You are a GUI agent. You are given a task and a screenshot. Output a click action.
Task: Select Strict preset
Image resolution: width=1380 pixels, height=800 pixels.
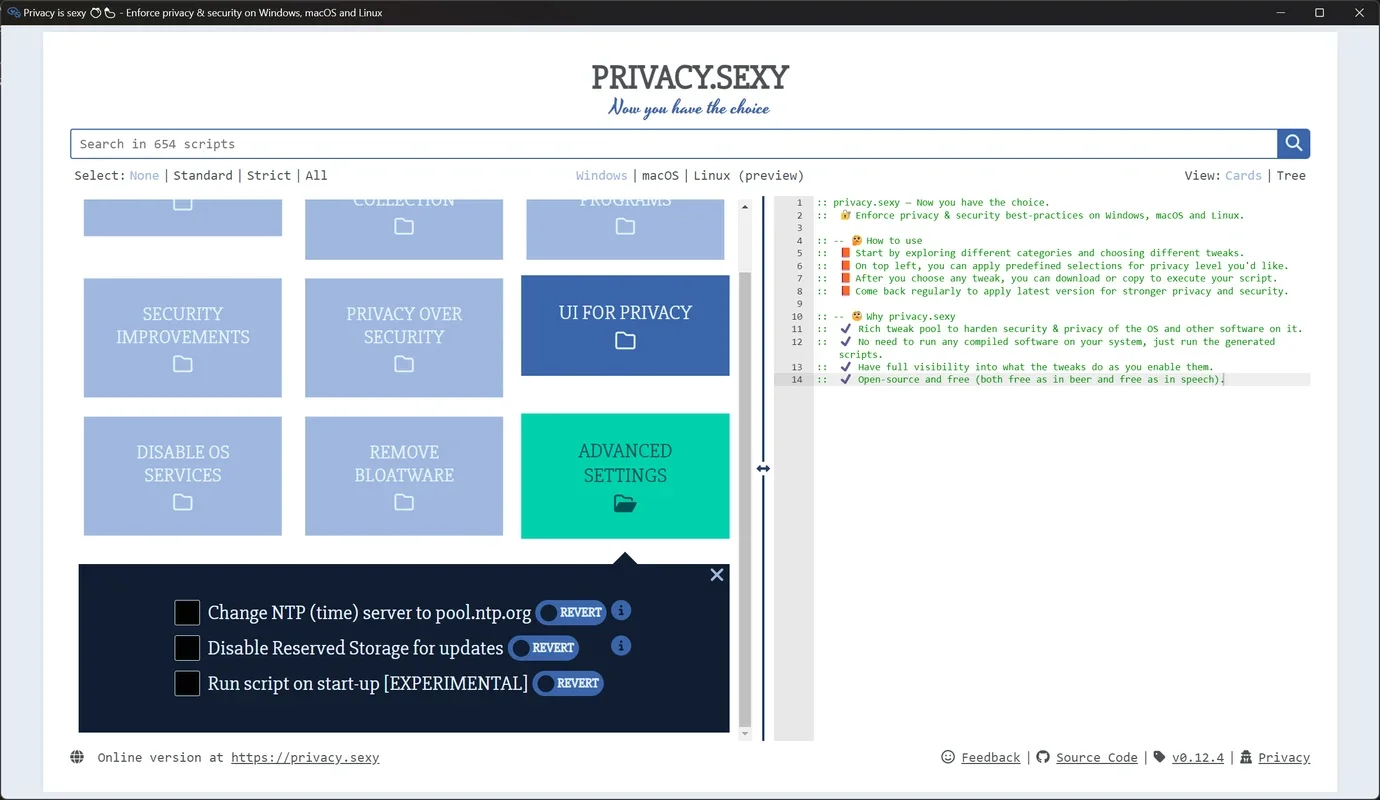tap(269, 175)
